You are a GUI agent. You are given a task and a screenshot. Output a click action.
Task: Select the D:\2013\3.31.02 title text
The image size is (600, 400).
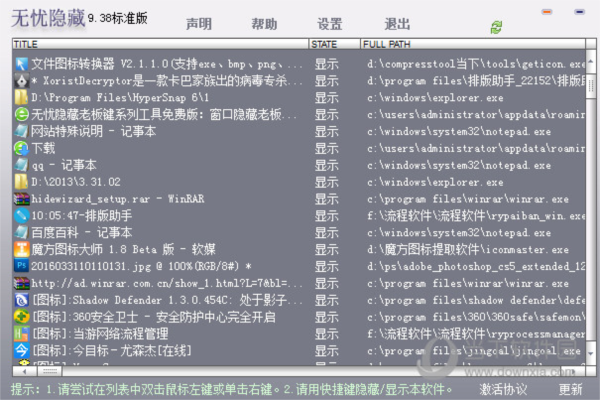(76, 181)
